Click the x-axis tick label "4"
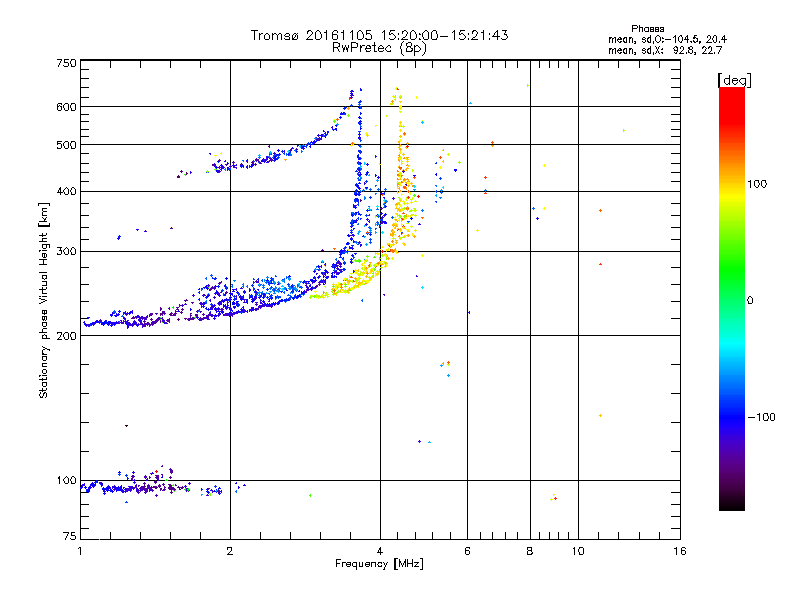The width and height of the screenshot is (800, 600). [380, 551]
